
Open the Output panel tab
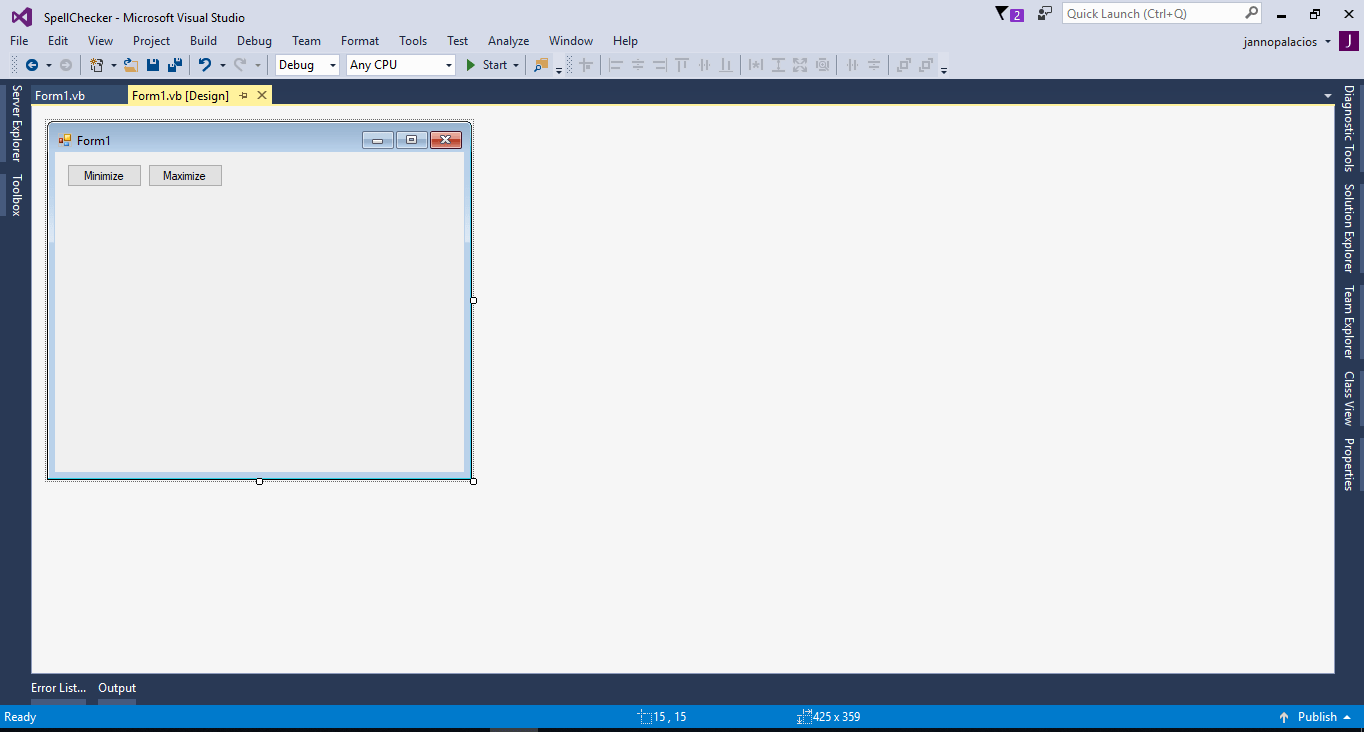coord(117,688)
